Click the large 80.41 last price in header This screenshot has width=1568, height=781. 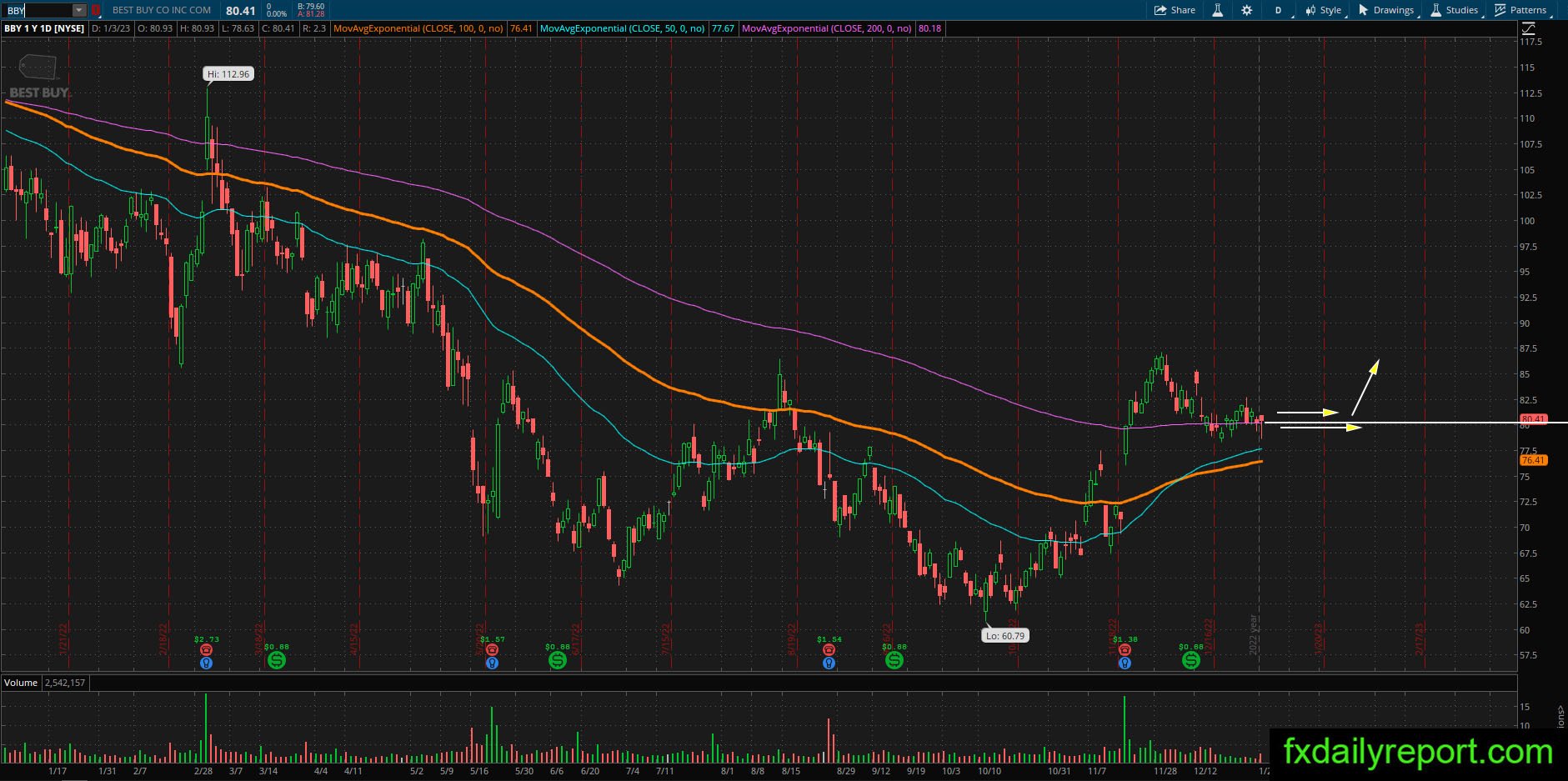pos(241,10)
